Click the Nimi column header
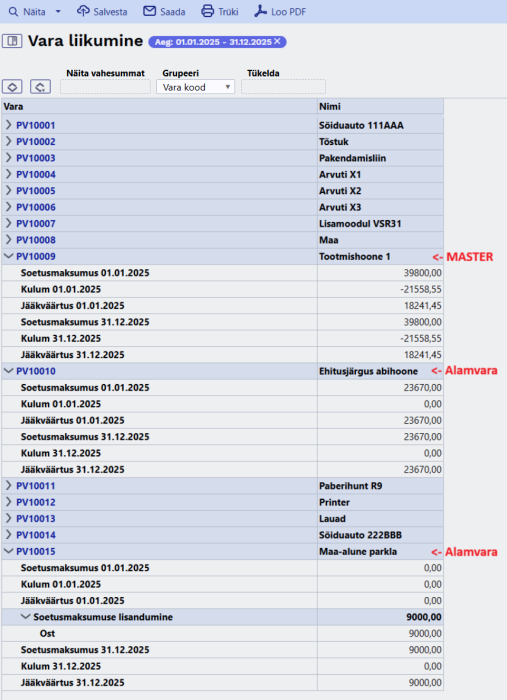This screenshot has width=507, height=700. [380, 106]
